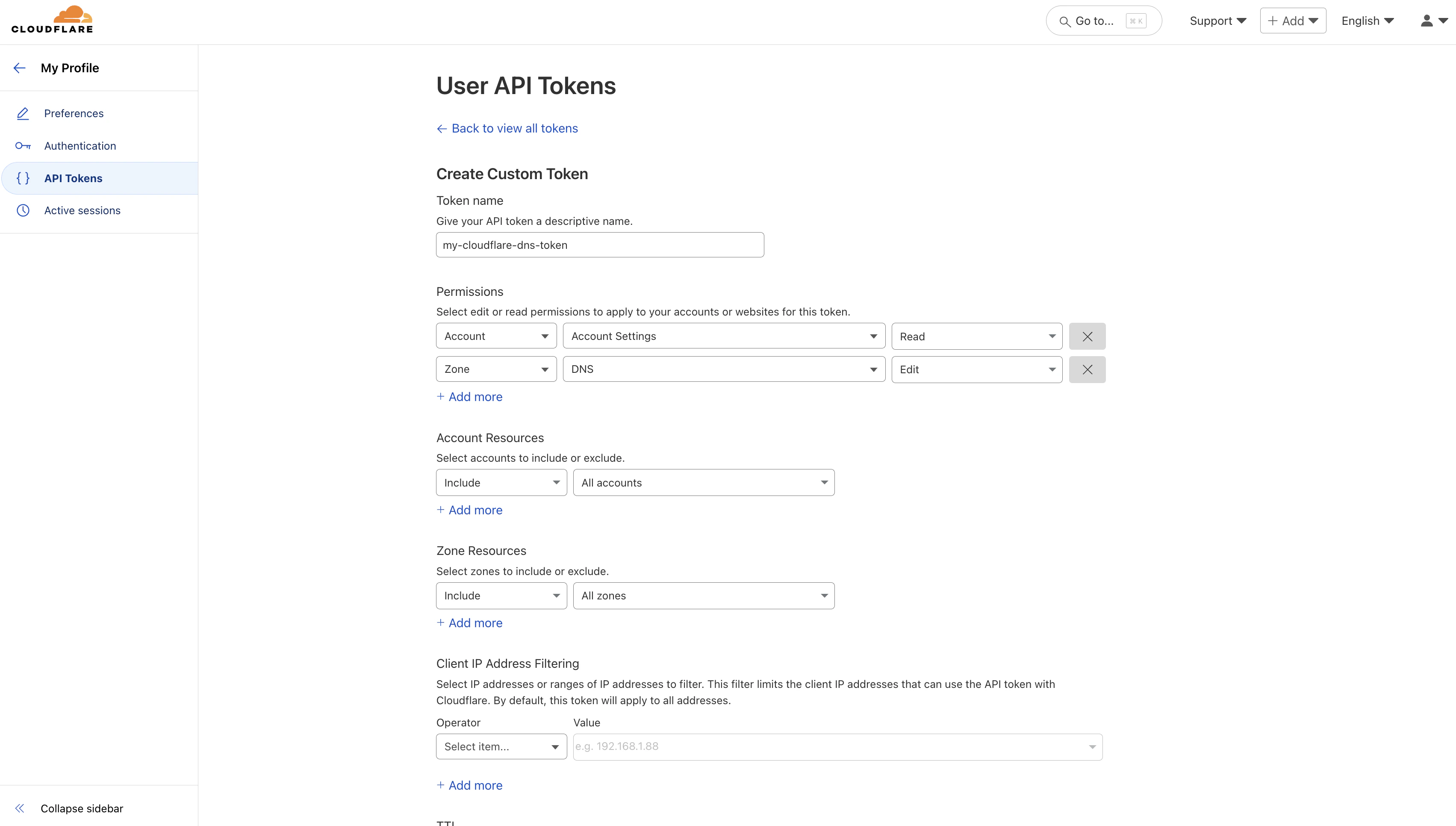1456x826 pixels.
Task: Click Add more under Client IP Filtering
Action: point(469,785)
